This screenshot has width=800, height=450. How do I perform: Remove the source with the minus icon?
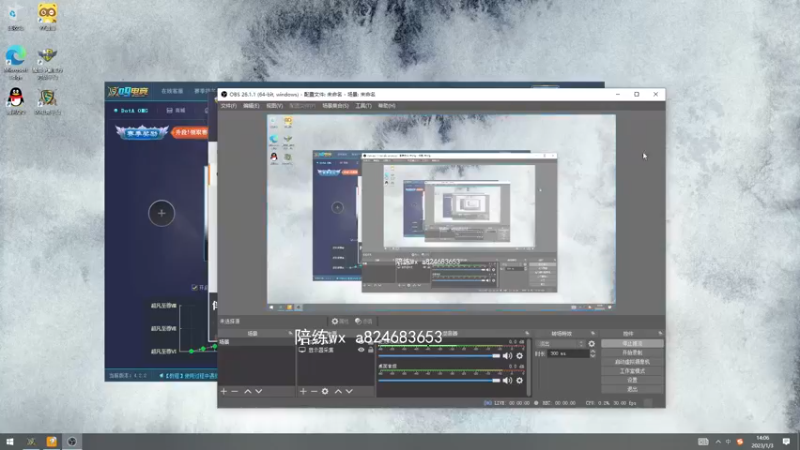[x=314, y=391]
